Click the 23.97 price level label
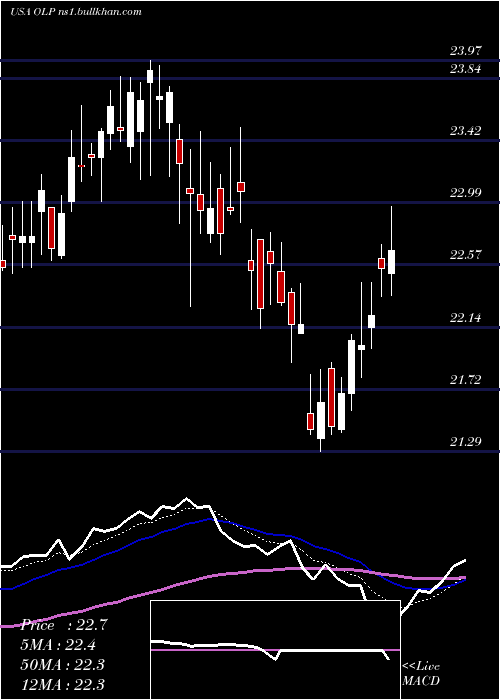500x700 pixels. coord(465,50)
